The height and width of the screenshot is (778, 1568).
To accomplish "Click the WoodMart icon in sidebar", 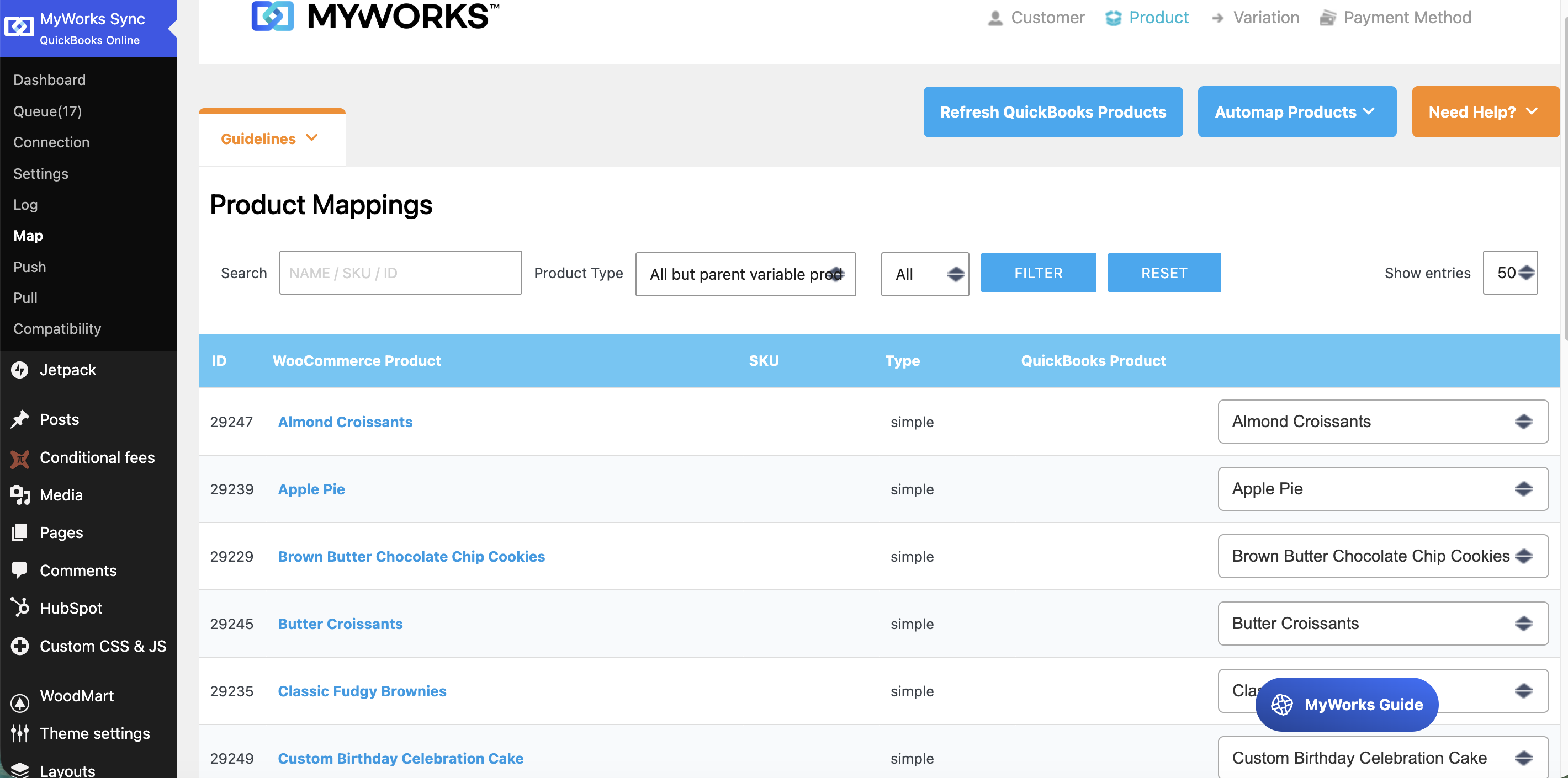I will point(20,702).
